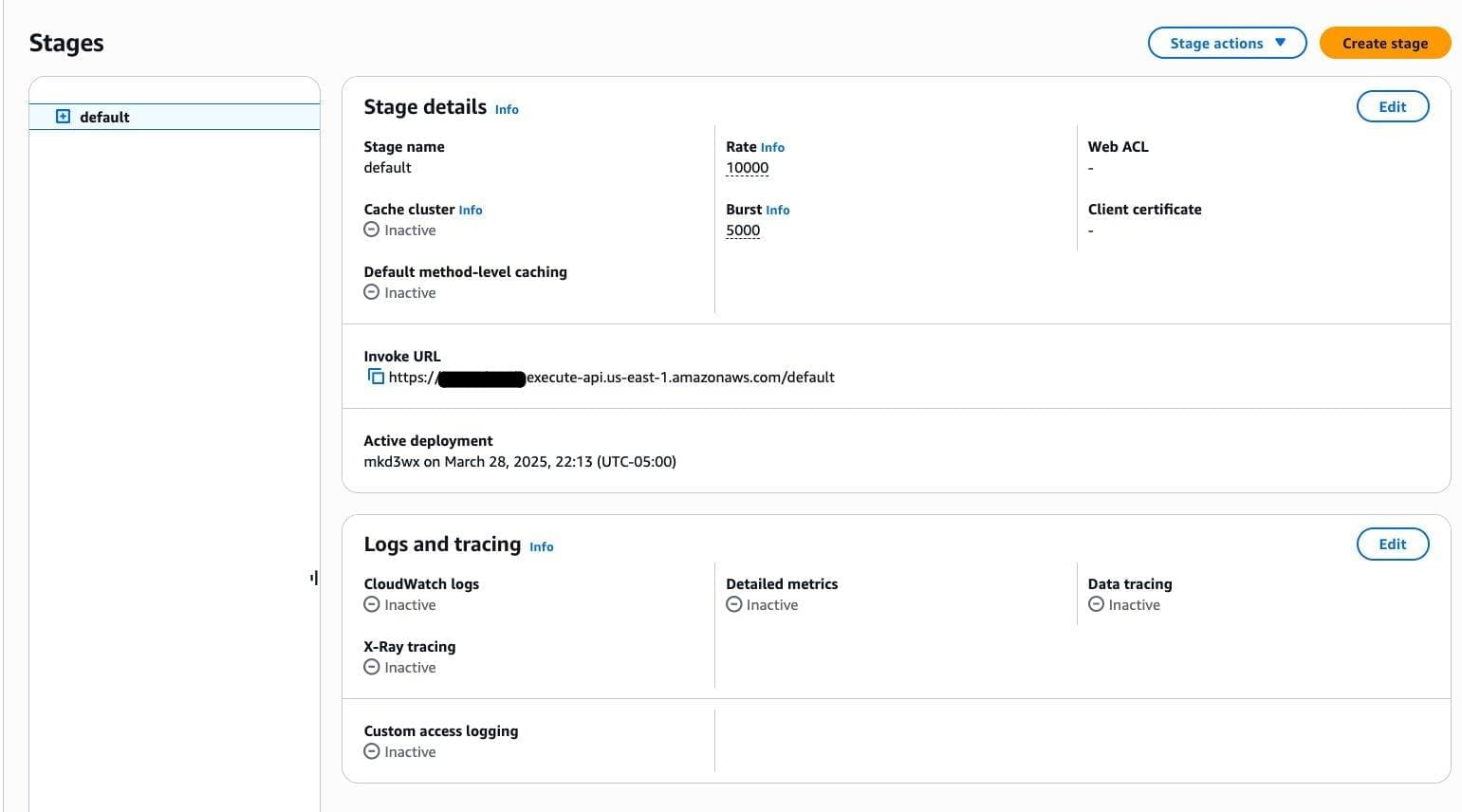
Task: Edit the Logs and tracing section
Action: click(1392, 544)
